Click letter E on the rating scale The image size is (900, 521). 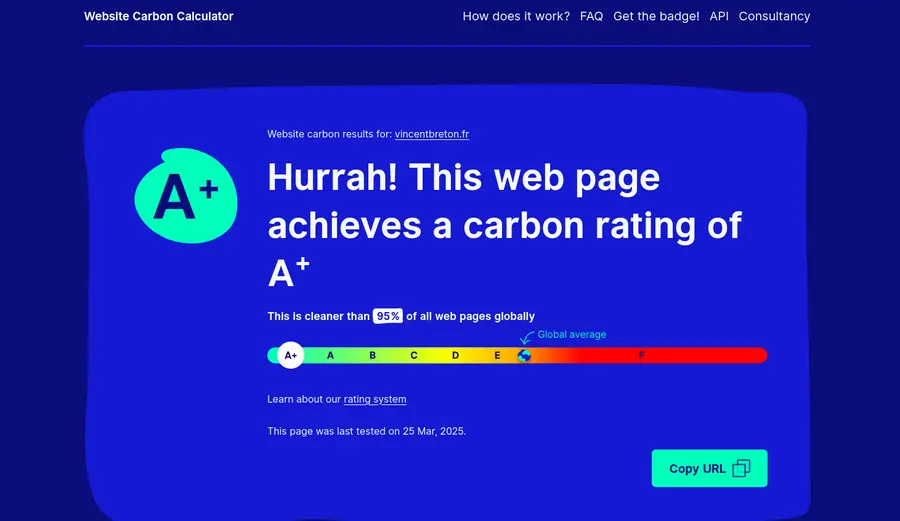497,356
